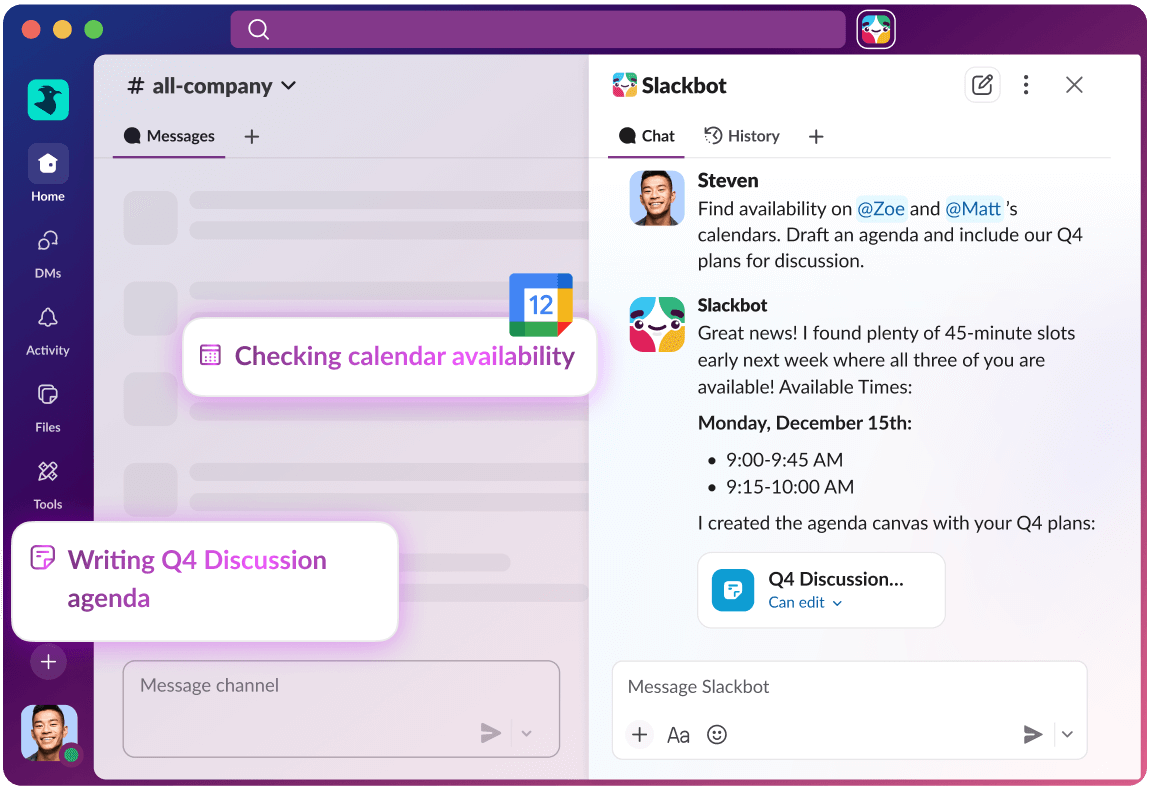Compose a new message via the pencil icon
Image resolution: width=1150 pixels, height=790 pixels.
coord(981,85)
